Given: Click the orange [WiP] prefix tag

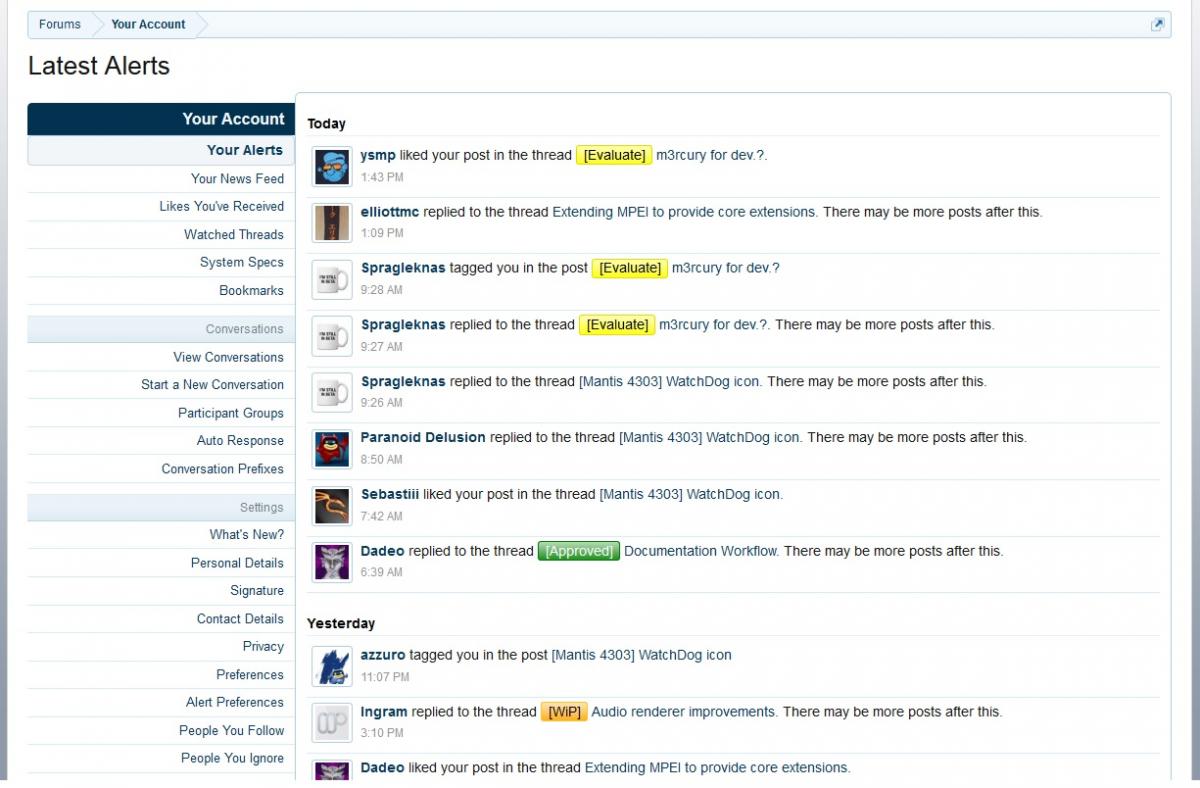Looking at the screenshot, I should pyautogui.click(x=564, y=712).
